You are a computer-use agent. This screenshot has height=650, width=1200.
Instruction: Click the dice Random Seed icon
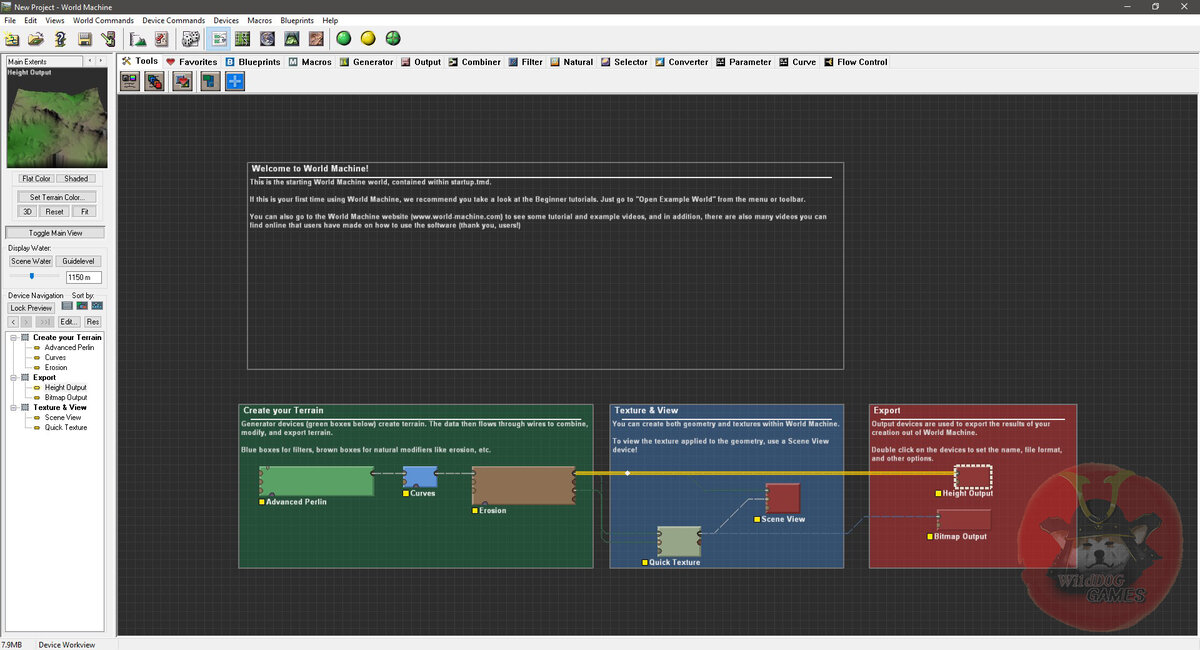coord(190,39)
